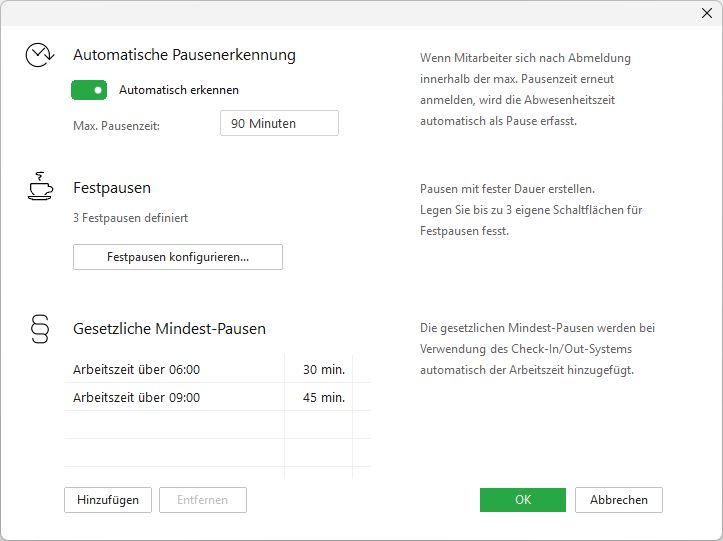723x541 pixels.
Task: Toggle the Automatisch erkennen switch
Action: click(x=89, y=90)
